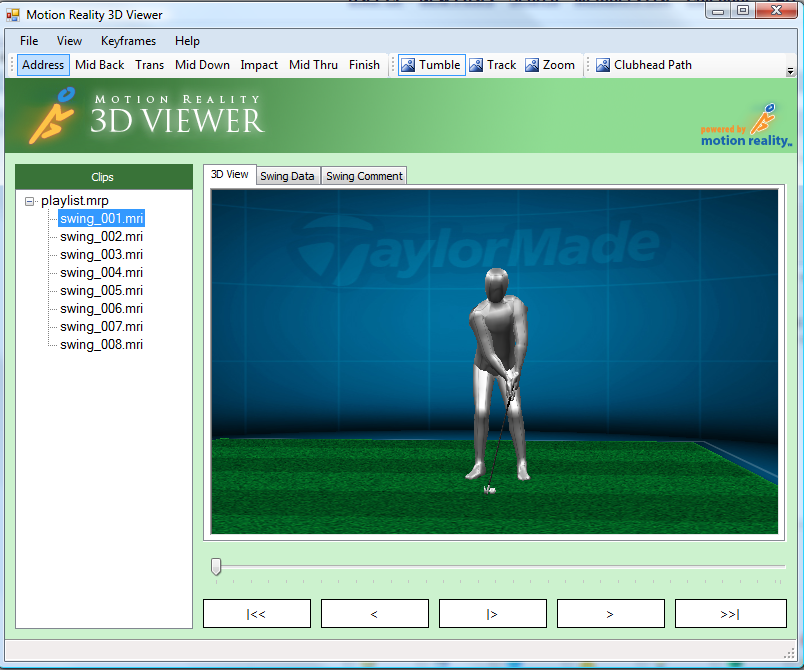
Task: Open the View menu
Action: (x=69, y=41)
